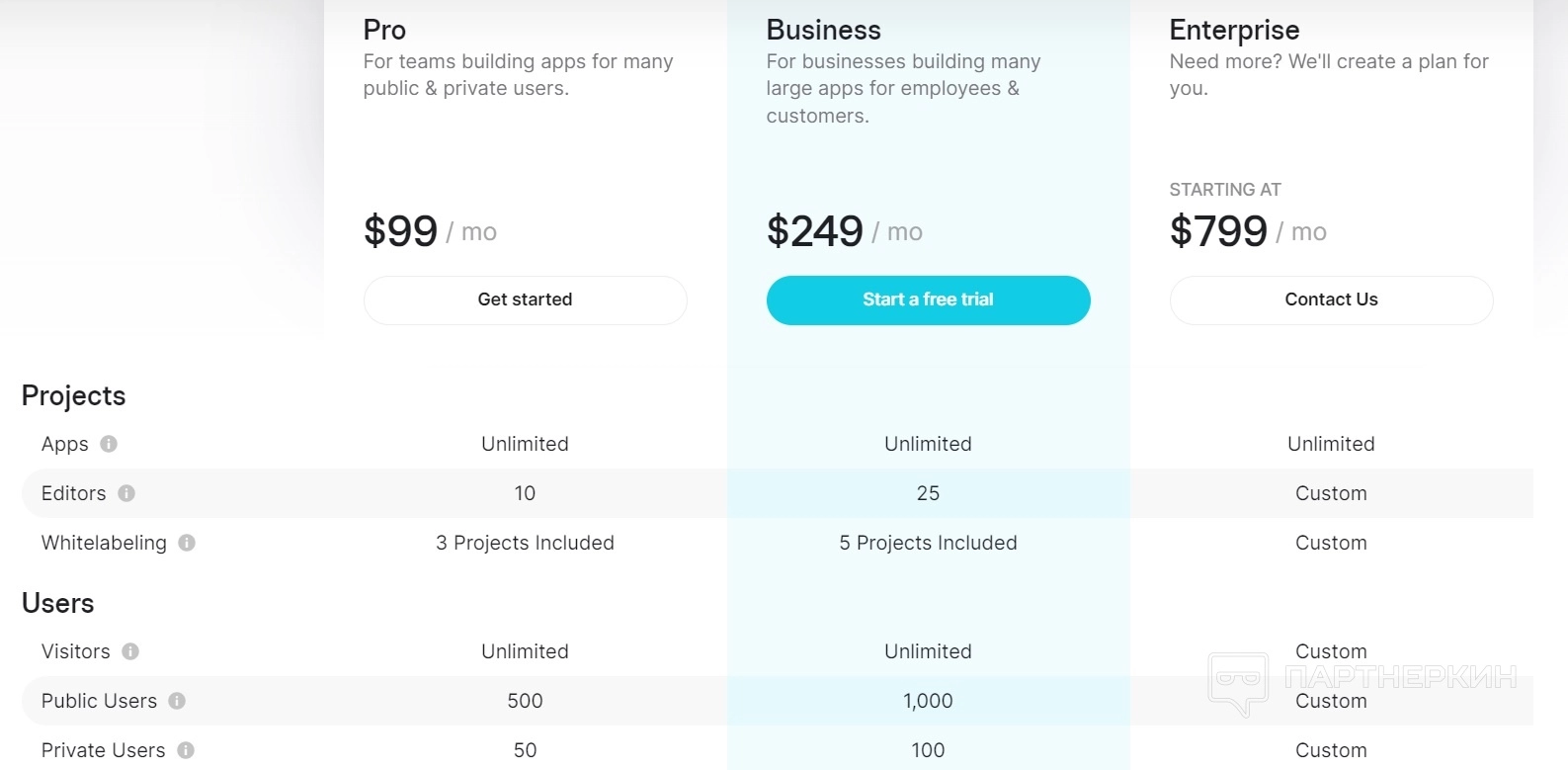
Task: Click the Private Users info icon
Action: click(186, 750)
